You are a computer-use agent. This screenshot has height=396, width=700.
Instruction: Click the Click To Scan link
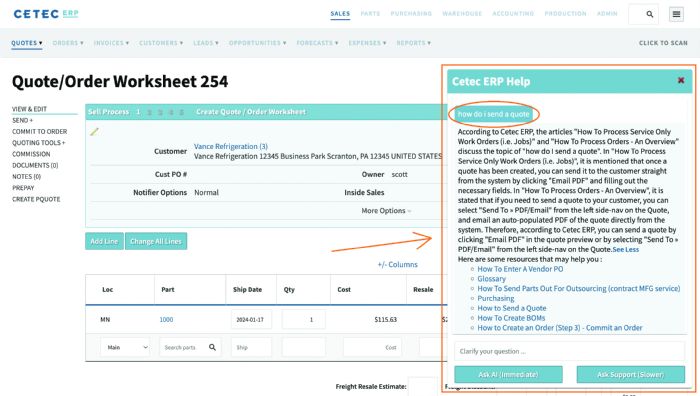[663, 43]
